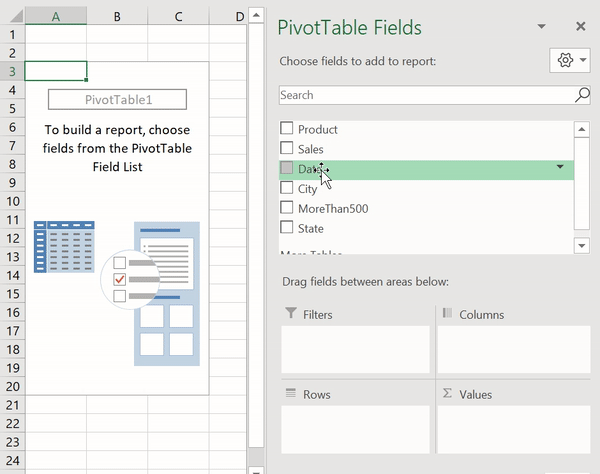Screen dimensions: 600x474
Task: Select the PivotTable1 placeholder label
Action: point(117,99)
